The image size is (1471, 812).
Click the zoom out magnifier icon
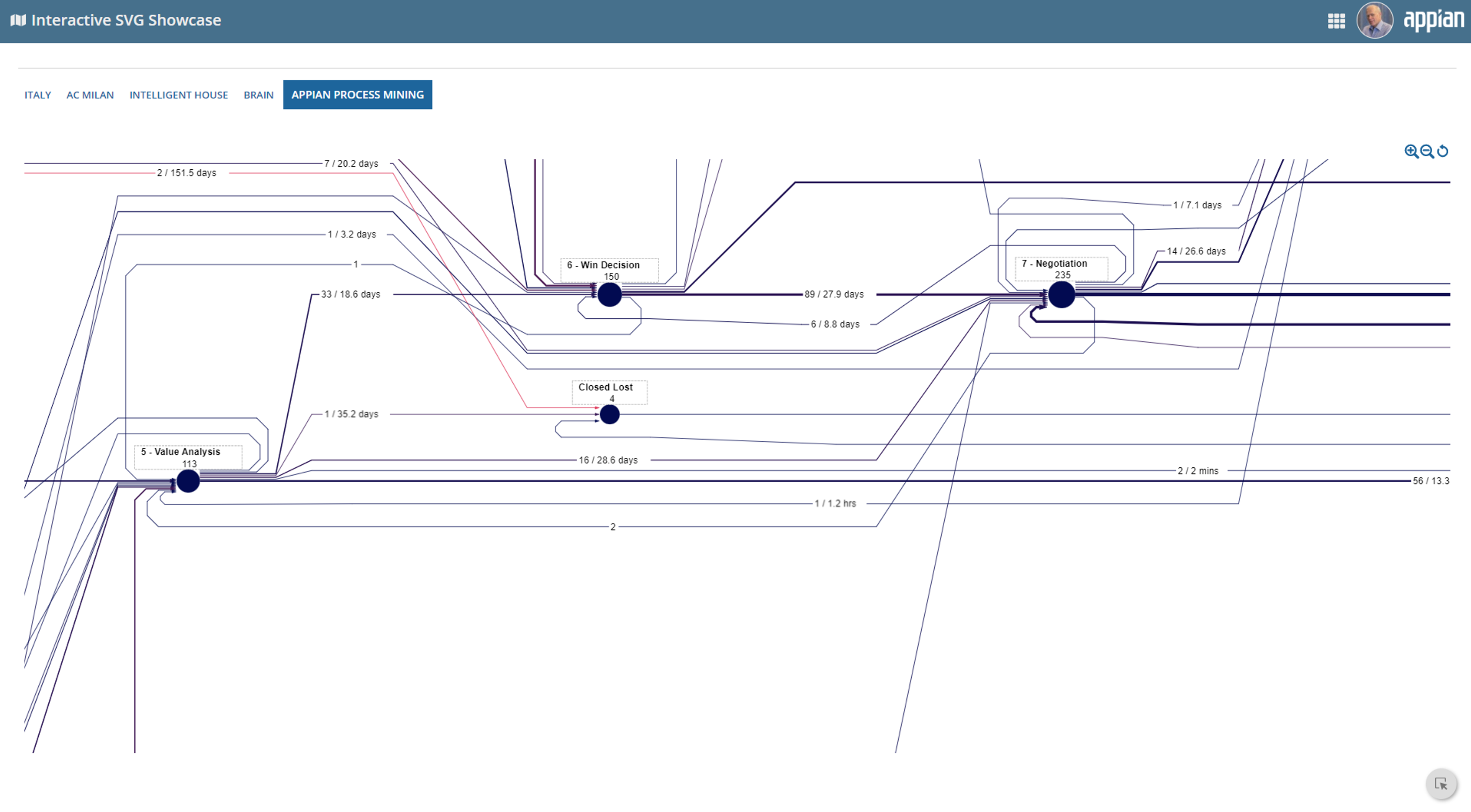pyautogui.click(x=1427, y=151)
